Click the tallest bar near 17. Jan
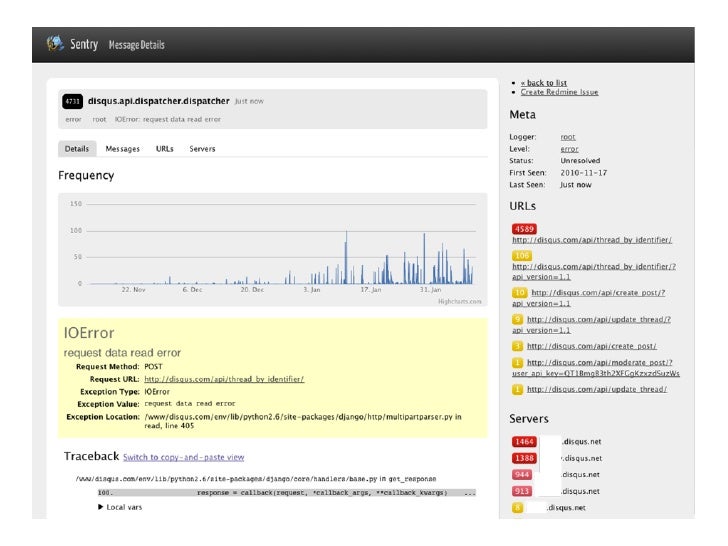 [x=346, y=257]
